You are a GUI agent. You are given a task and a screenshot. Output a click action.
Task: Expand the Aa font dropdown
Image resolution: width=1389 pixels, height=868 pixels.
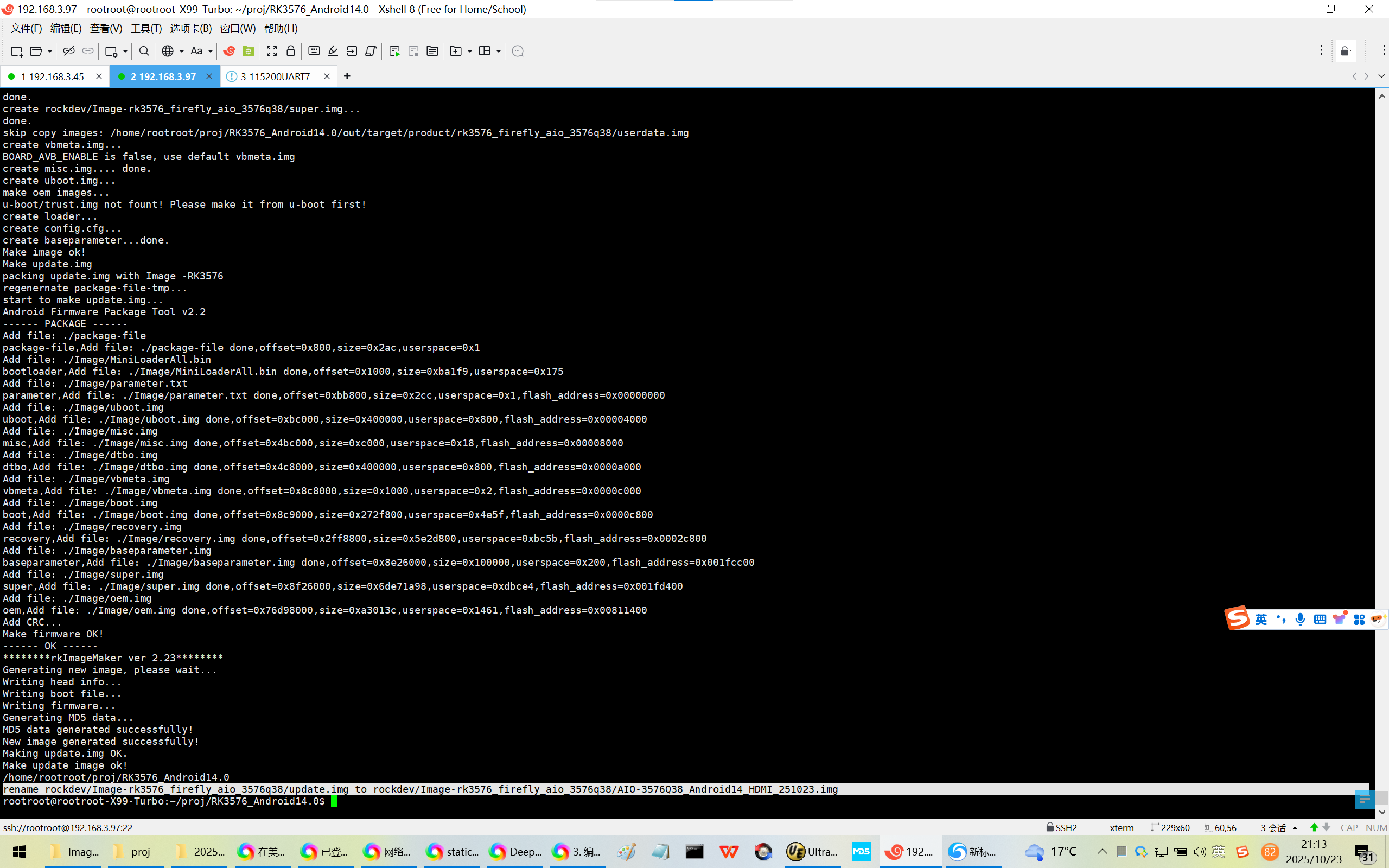point(210,51)
